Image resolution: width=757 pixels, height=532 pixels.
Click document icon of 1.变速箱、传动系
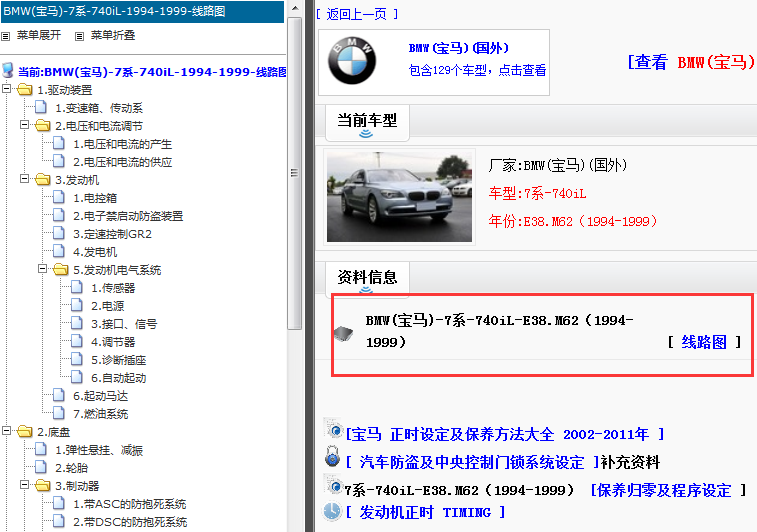click(41, 107)
